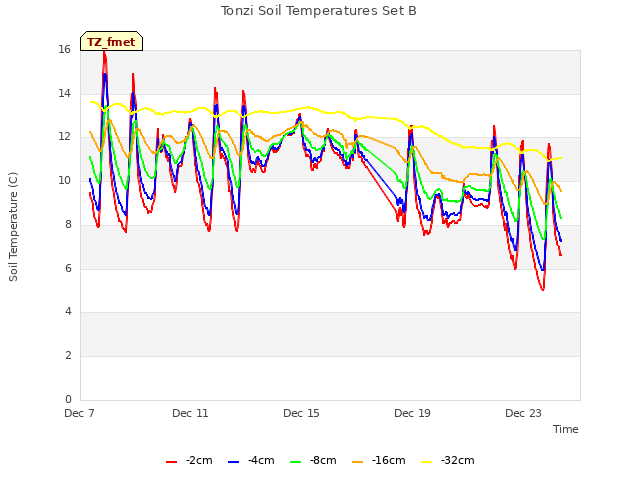
Task: Click the yellow -32cm legend color marker
Action: tap(427, 462)
